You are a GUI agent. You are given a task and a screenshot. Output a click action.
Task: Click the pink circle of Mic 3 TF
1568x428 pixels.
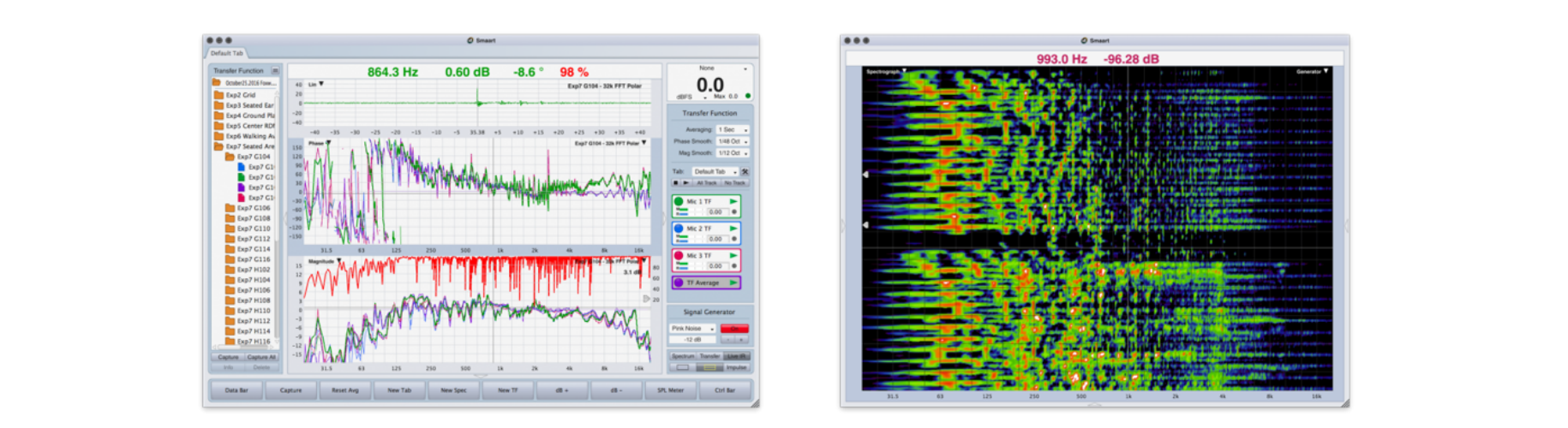(x=679, y=256)
